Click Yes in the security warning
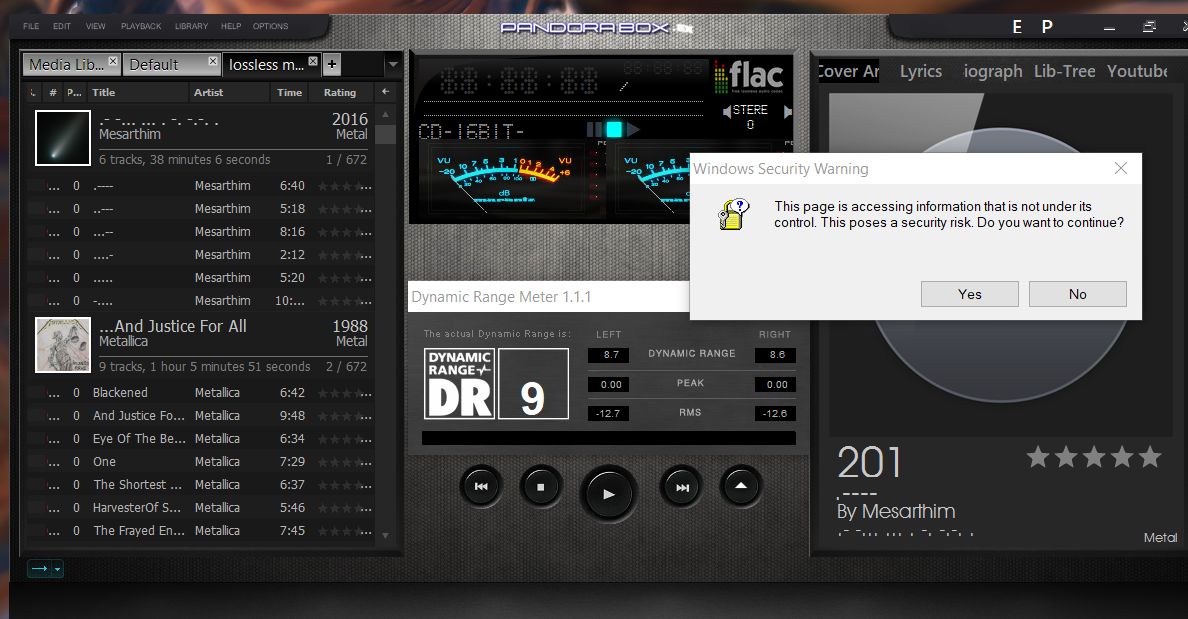 (x=970, y=294)
